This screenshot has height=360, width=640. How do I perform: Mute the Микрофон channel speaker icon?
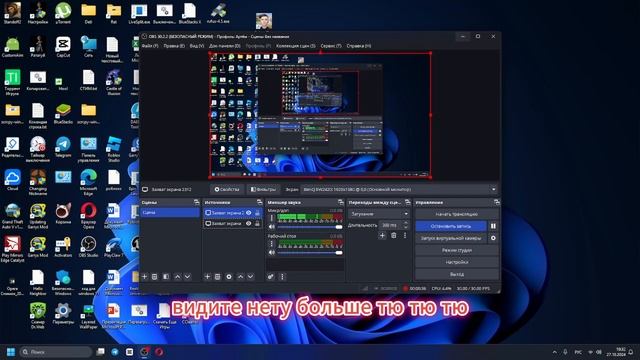point(272,227)
